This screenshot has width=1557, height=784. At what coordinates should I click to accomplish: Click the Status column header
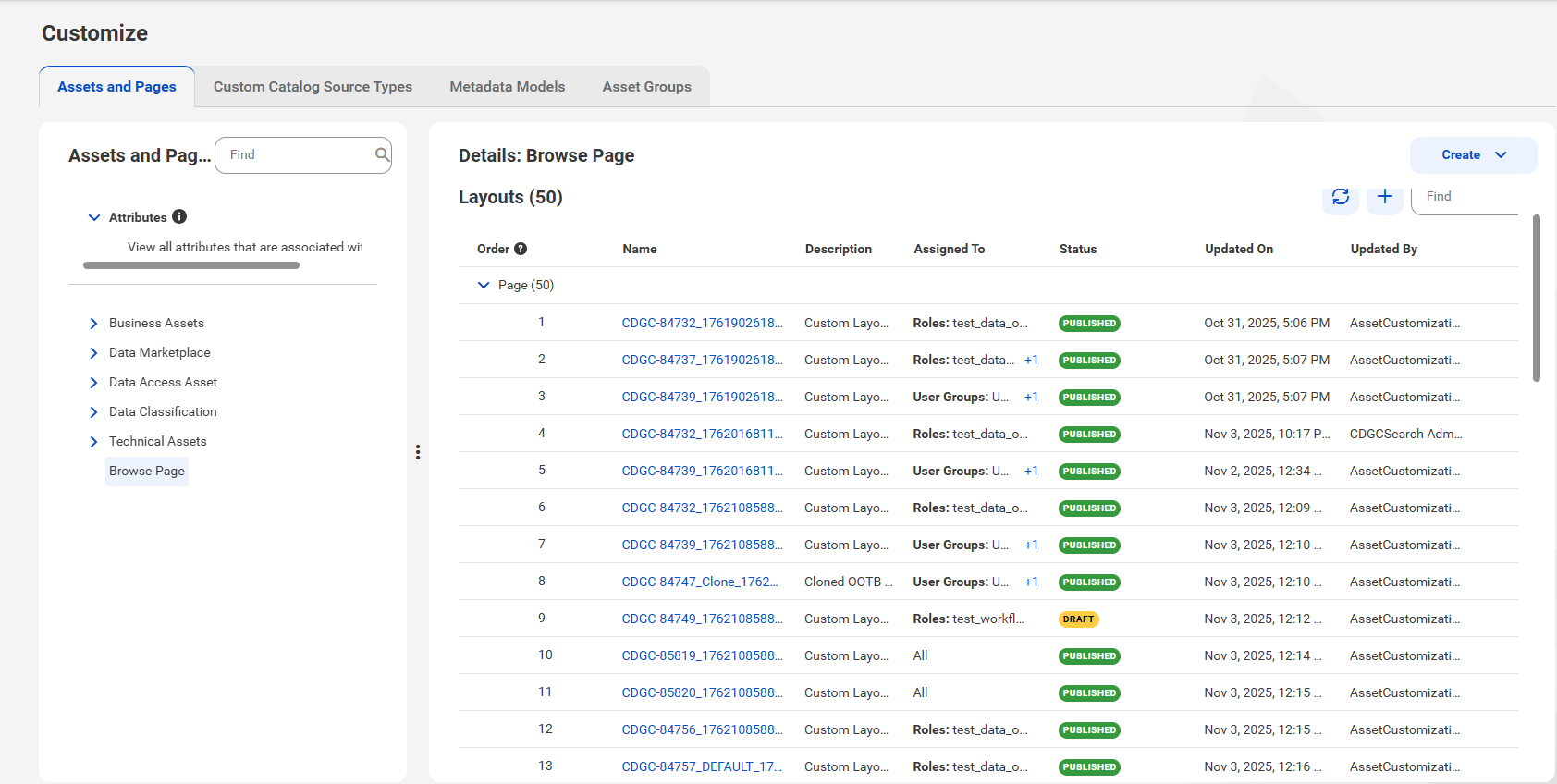1078,249
